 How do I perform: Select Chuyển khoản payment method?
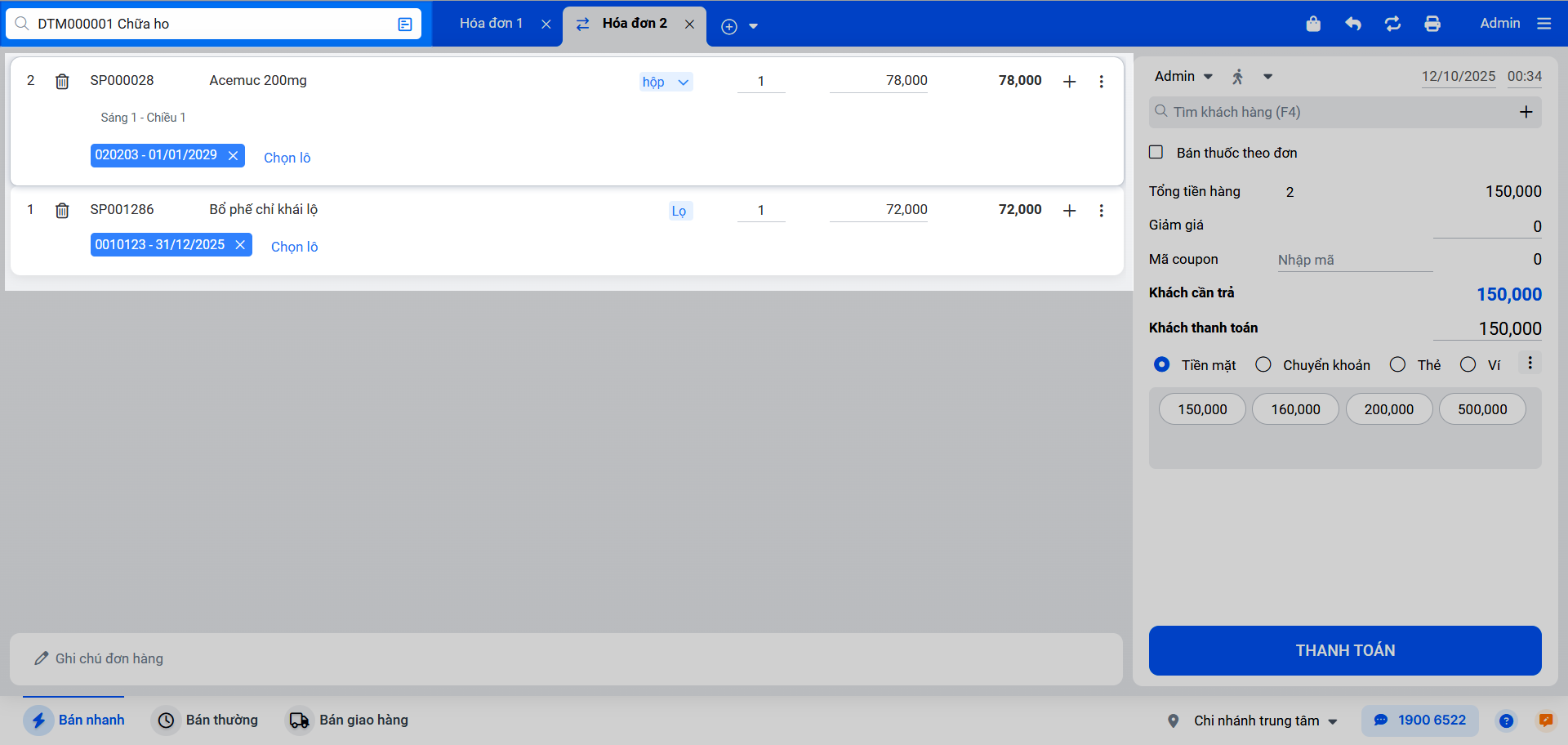1263,364
